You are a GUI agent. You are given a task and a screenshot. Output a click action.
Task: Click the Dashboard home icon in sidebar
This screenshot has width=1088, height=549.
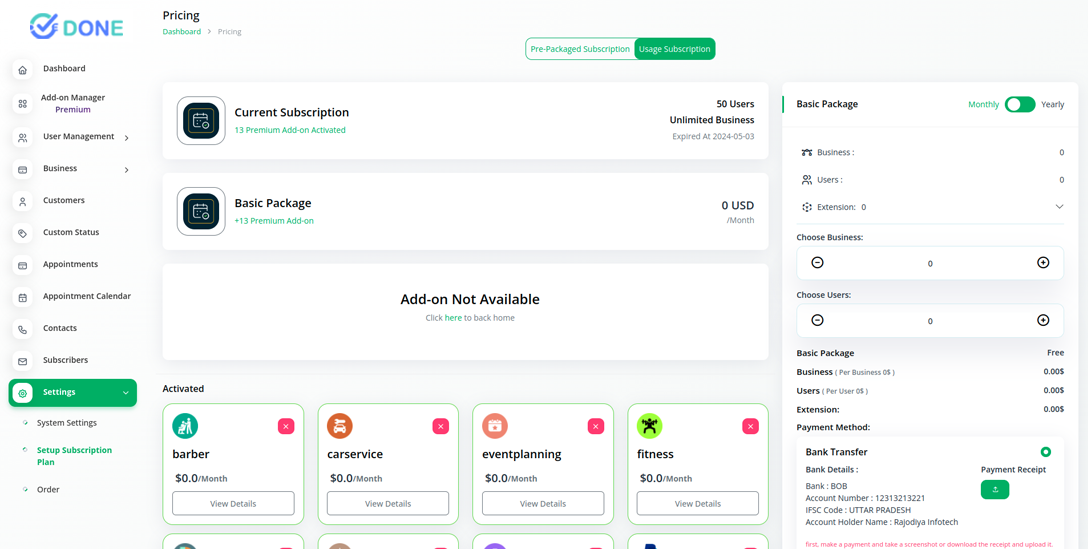click(22, 69)
